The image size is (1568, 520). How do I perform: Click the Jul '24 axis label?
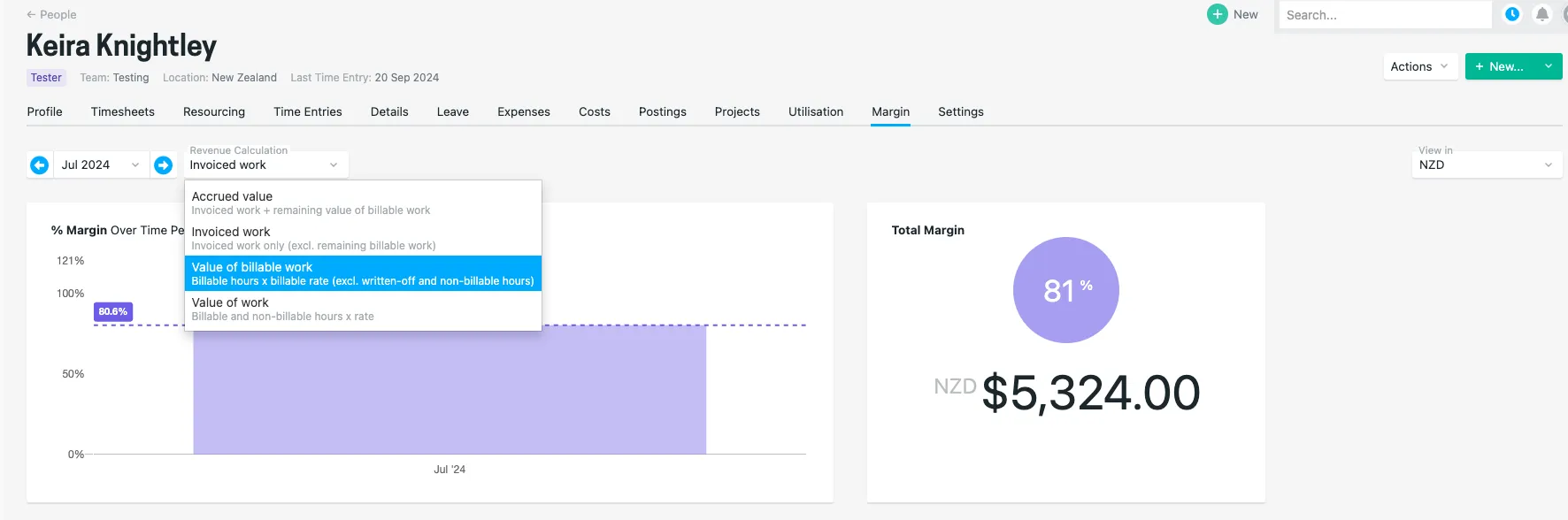pyautogui.click(x=450, y=470)
